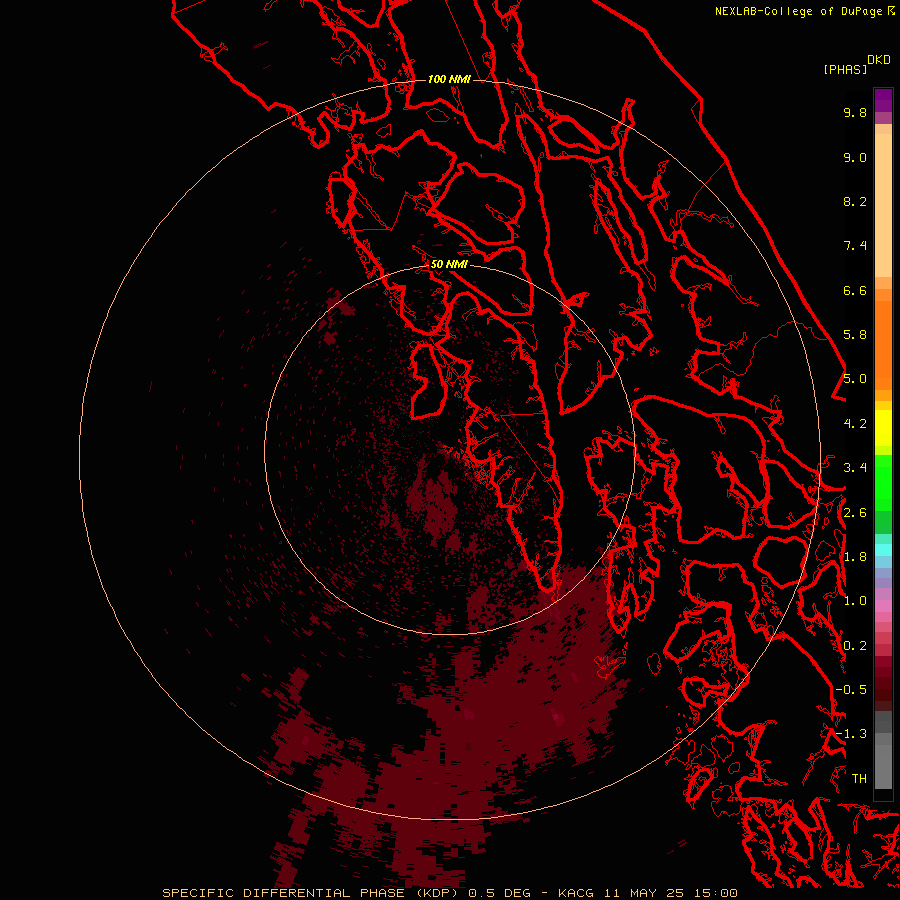Click the 0.2 legend value
900x900 pixels.
pos(855,646)
